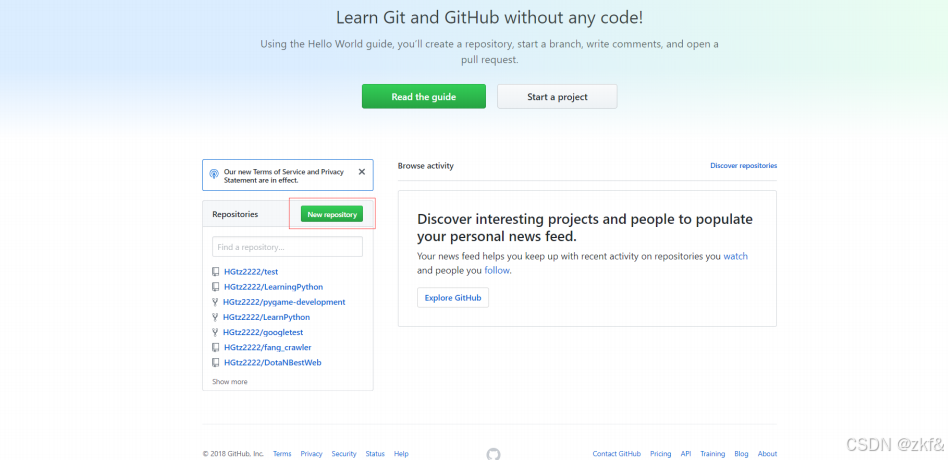Open the HGtz2222/googletest repository
This screenshot has height=460, width=948.
click(x=263, y=332)
